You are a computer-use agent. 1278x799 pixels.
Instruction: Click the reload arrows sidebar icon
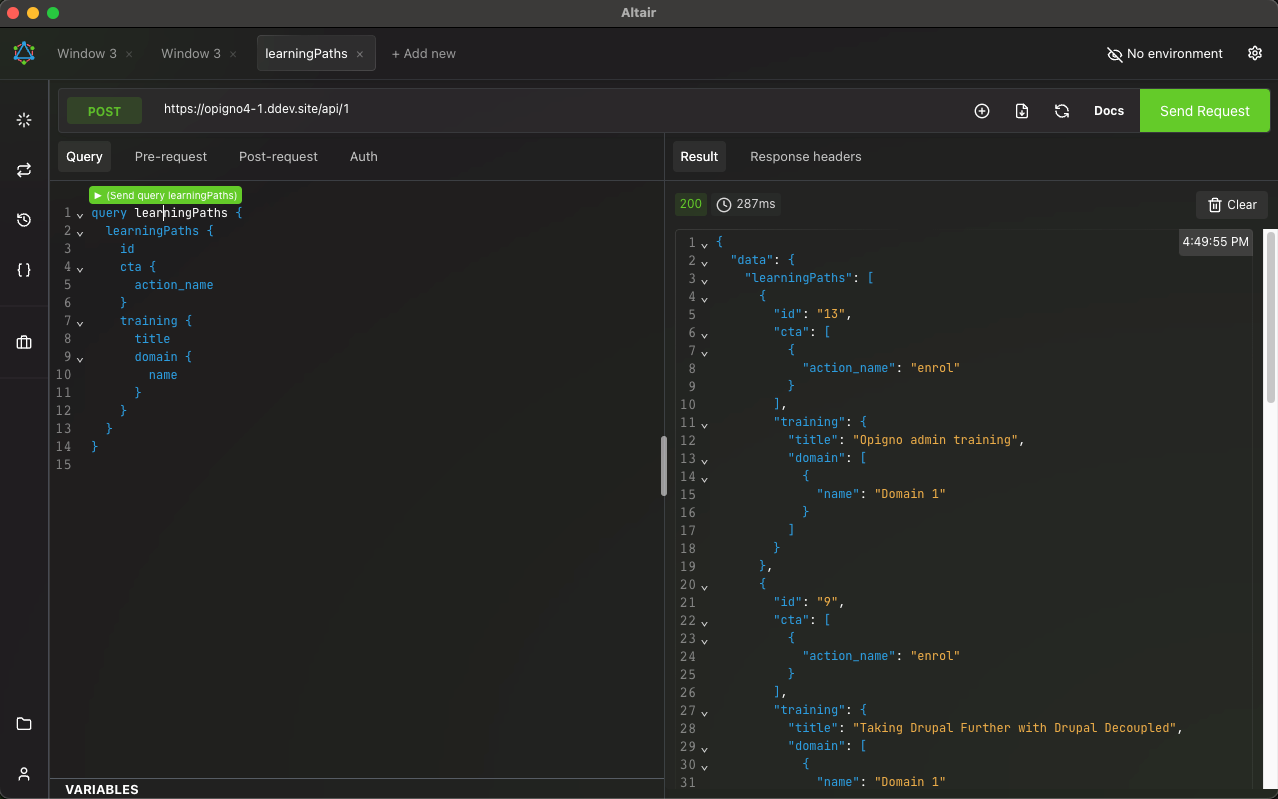click(x=24, y=170)
